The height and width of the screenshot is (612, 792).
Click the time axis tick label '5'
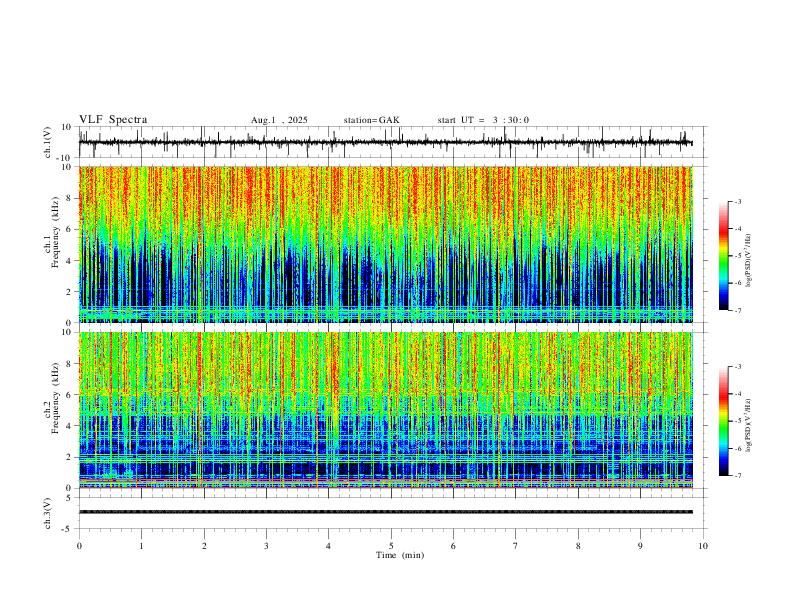(x=391, y=546)
